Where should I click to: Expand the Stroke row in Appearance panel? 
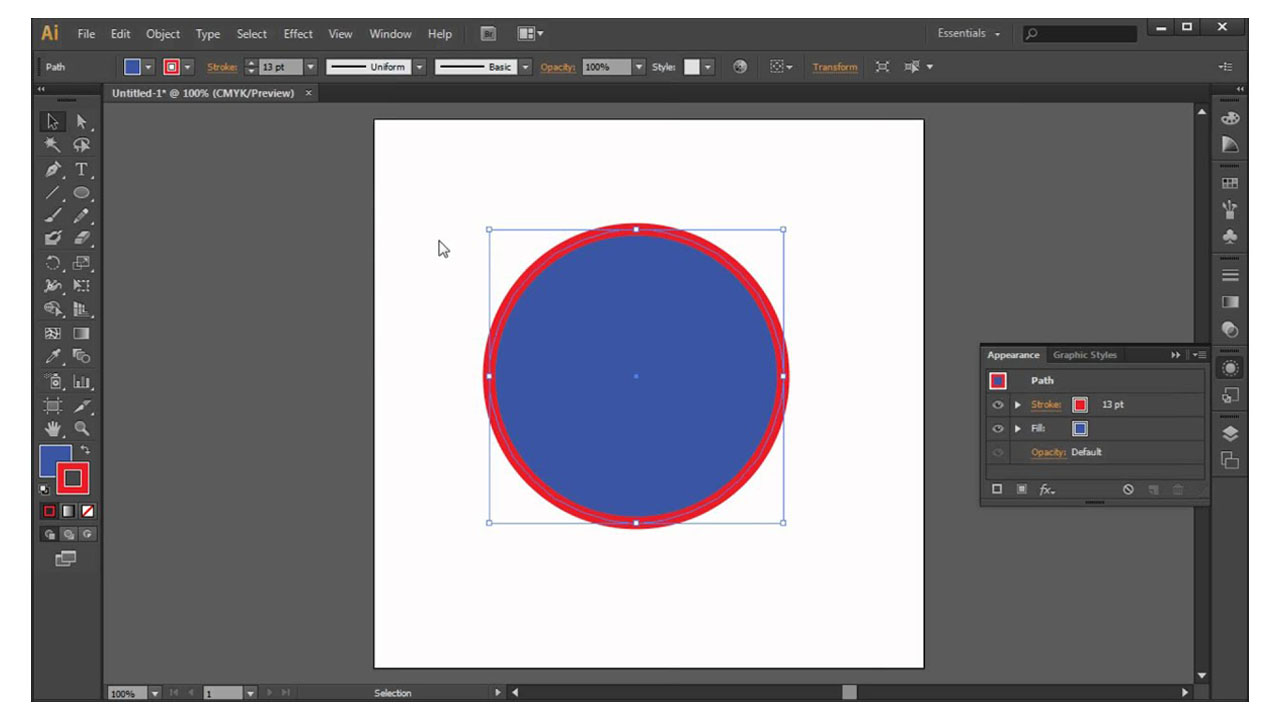pyautogui.click(x=1018, y=405)
